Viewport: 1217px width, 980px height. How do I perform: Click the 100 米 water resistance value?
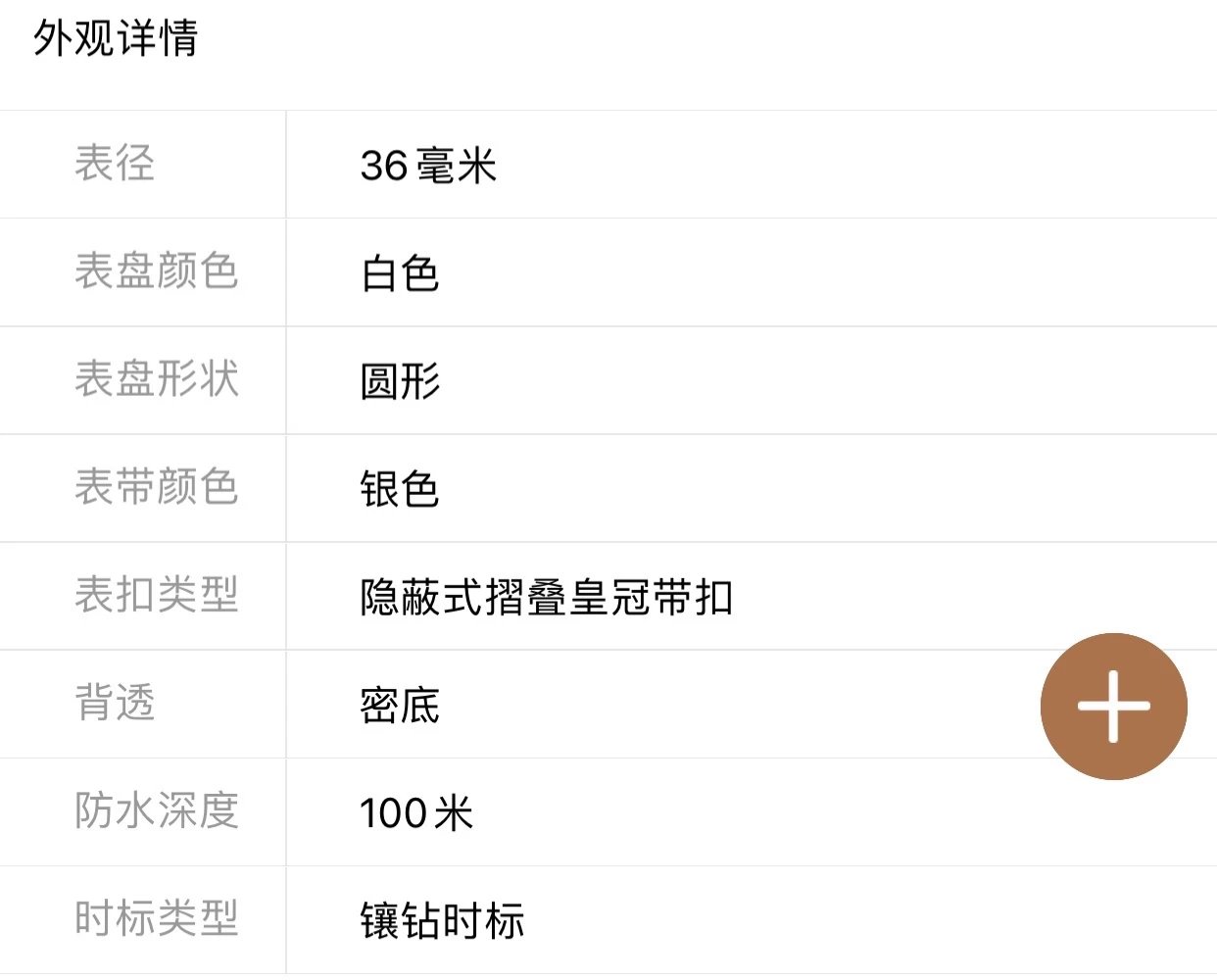click(x=416, y=813)
